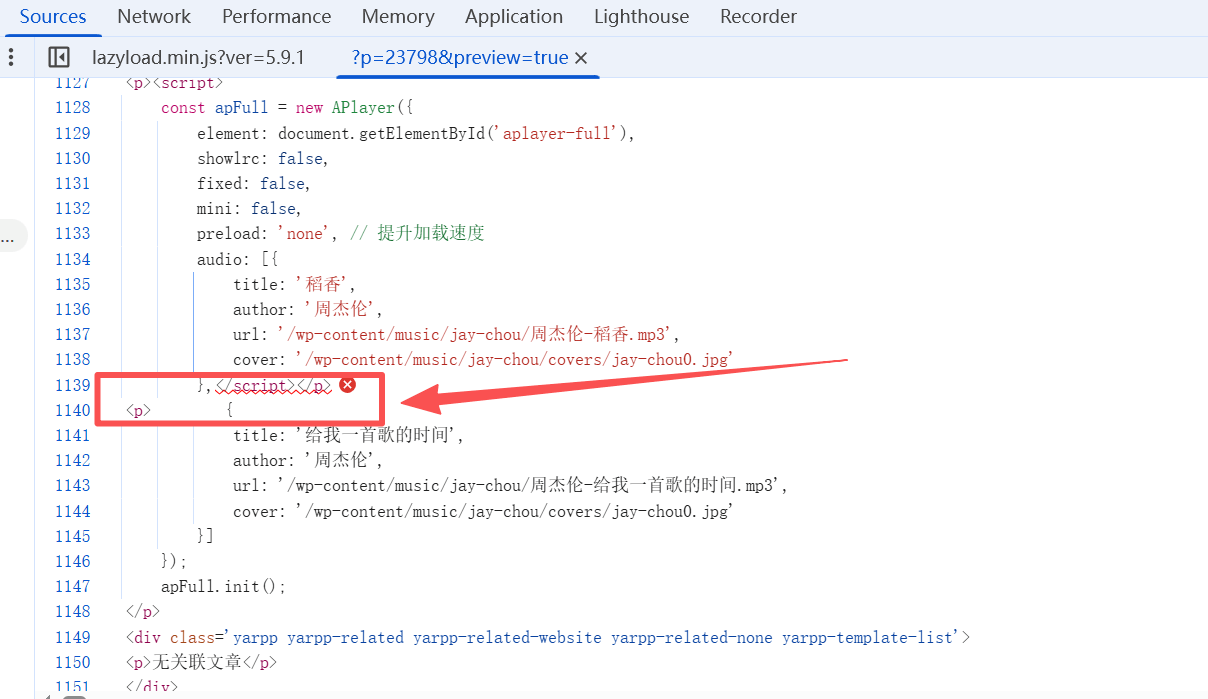Switch to the Sources tab

point(53,16)
